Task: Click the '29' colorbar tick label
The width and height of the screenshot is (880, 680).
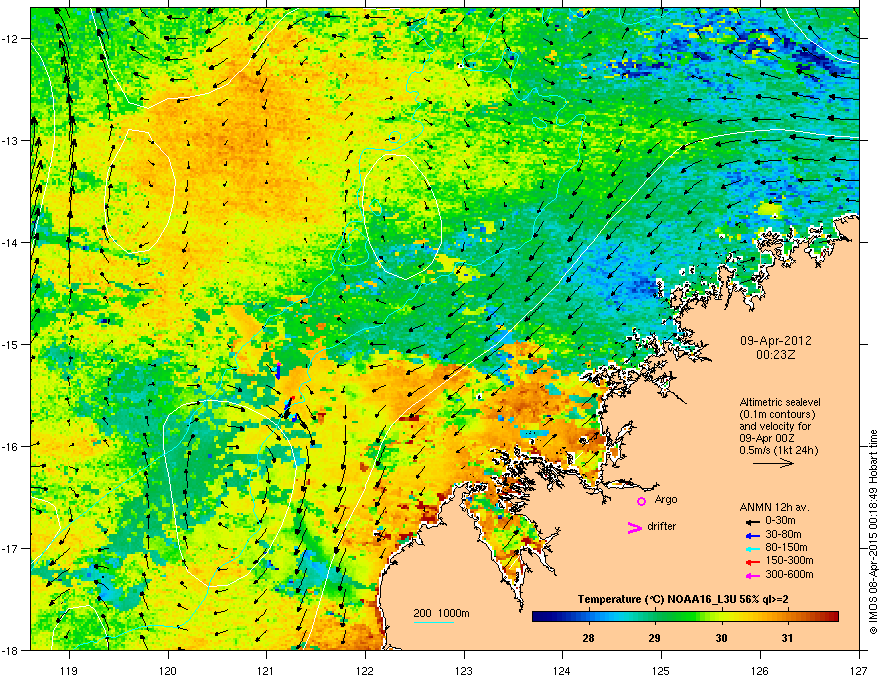Action: tap(654, 638)
